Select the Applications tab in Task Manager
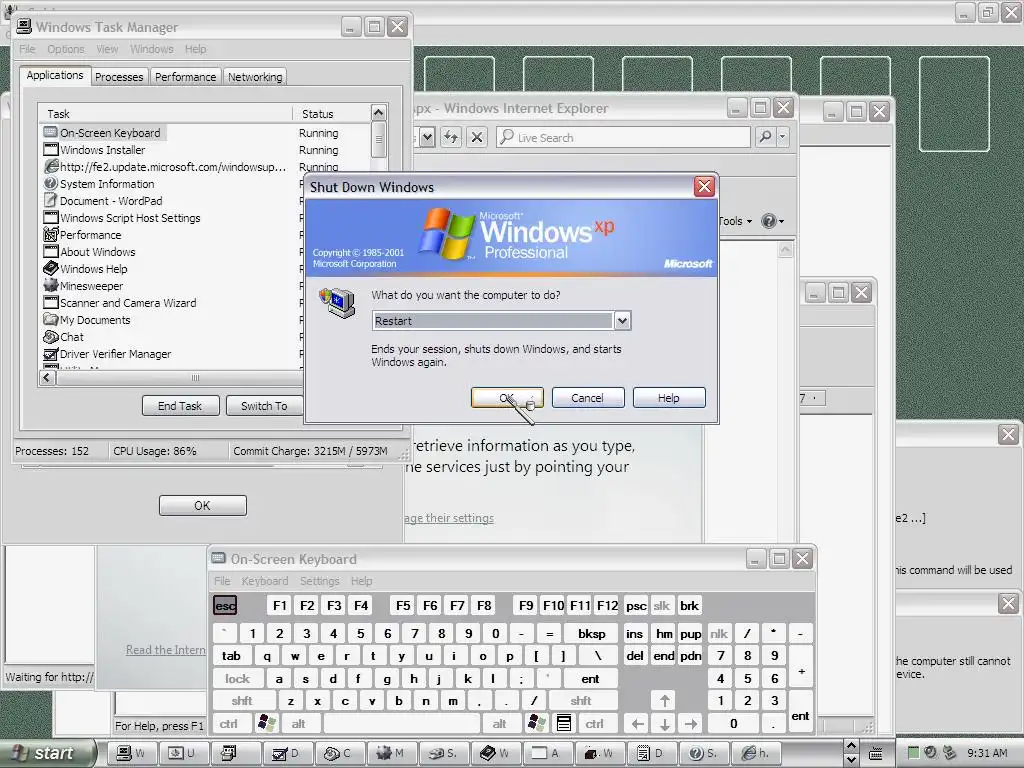The image size is (1024, 768). click(55, 75)
